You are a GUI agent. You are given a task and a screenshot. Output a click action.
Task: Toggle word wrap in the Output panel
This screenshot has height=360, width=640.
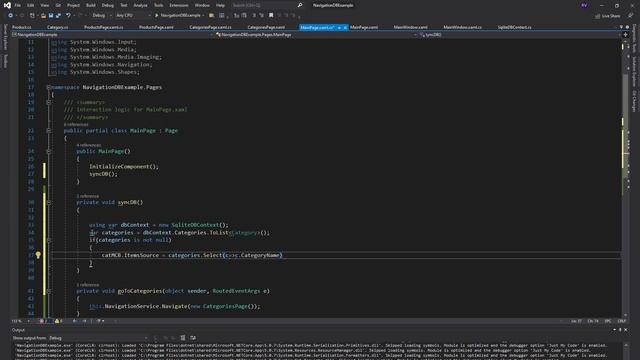click(193, 338)
